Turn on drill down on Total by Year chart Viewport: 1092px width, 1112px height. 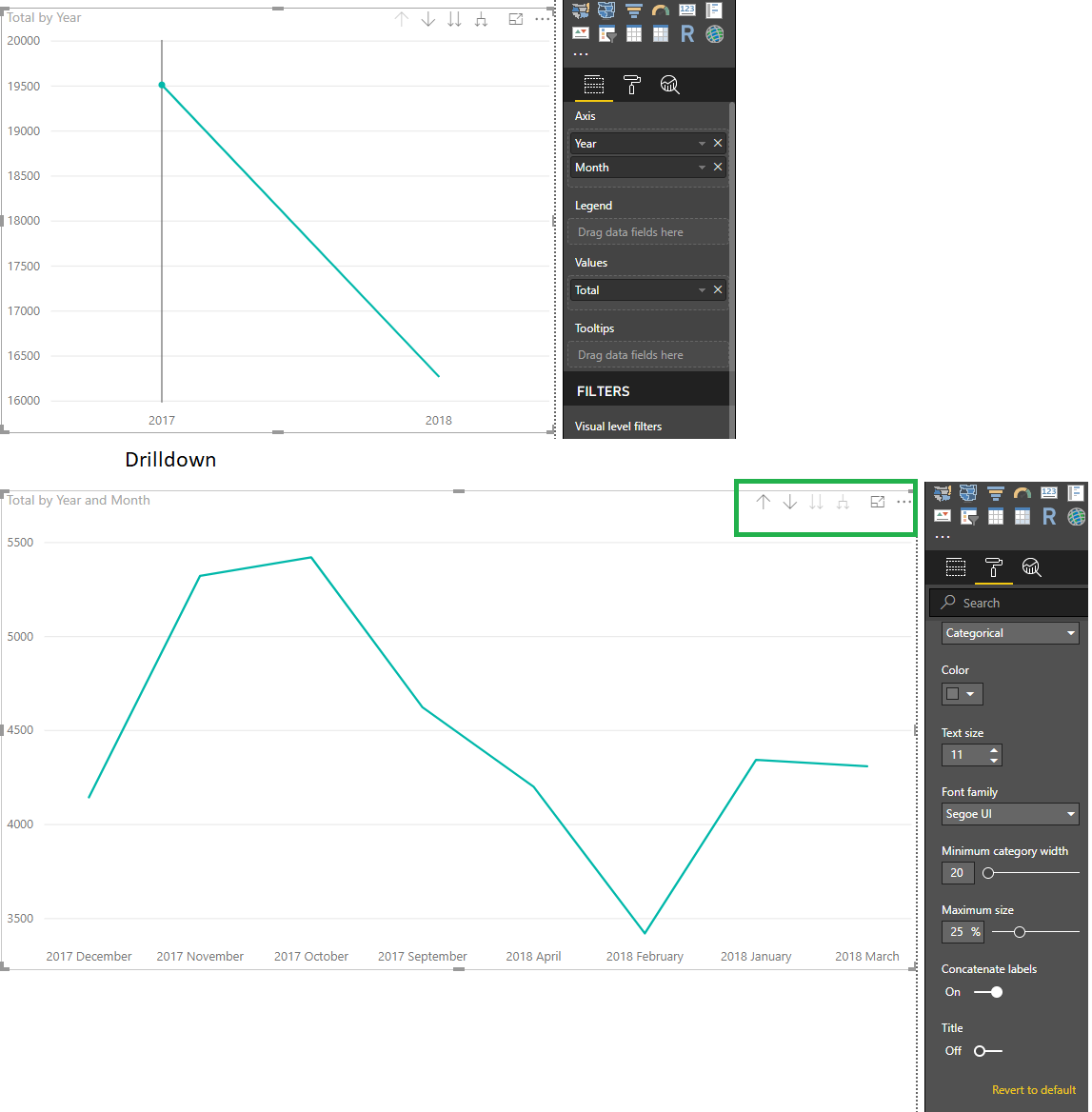(427, 19)
